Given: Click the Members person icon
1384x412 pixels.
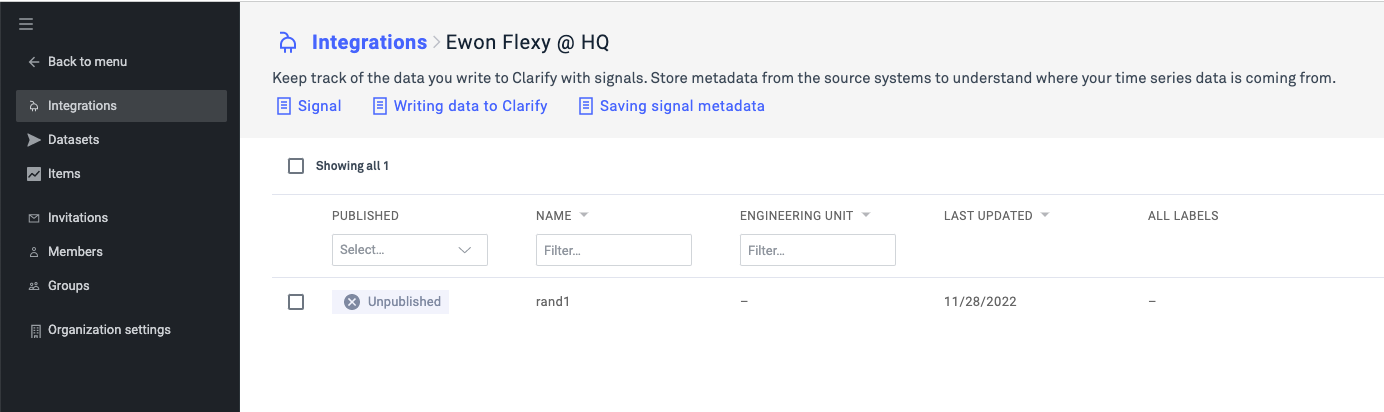Looking at the screenshot, I should 34,252.
